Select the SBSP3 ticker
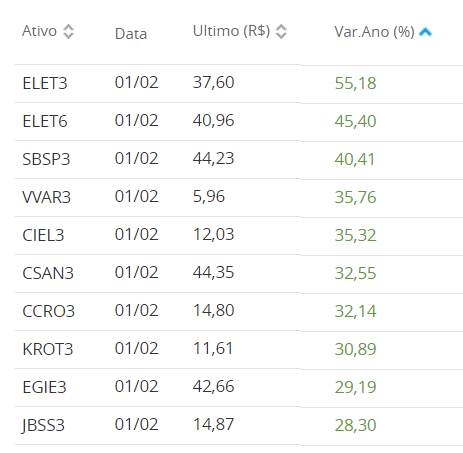Screen dimensions: 463x453 pyautogui.click(x=46, y=159)
